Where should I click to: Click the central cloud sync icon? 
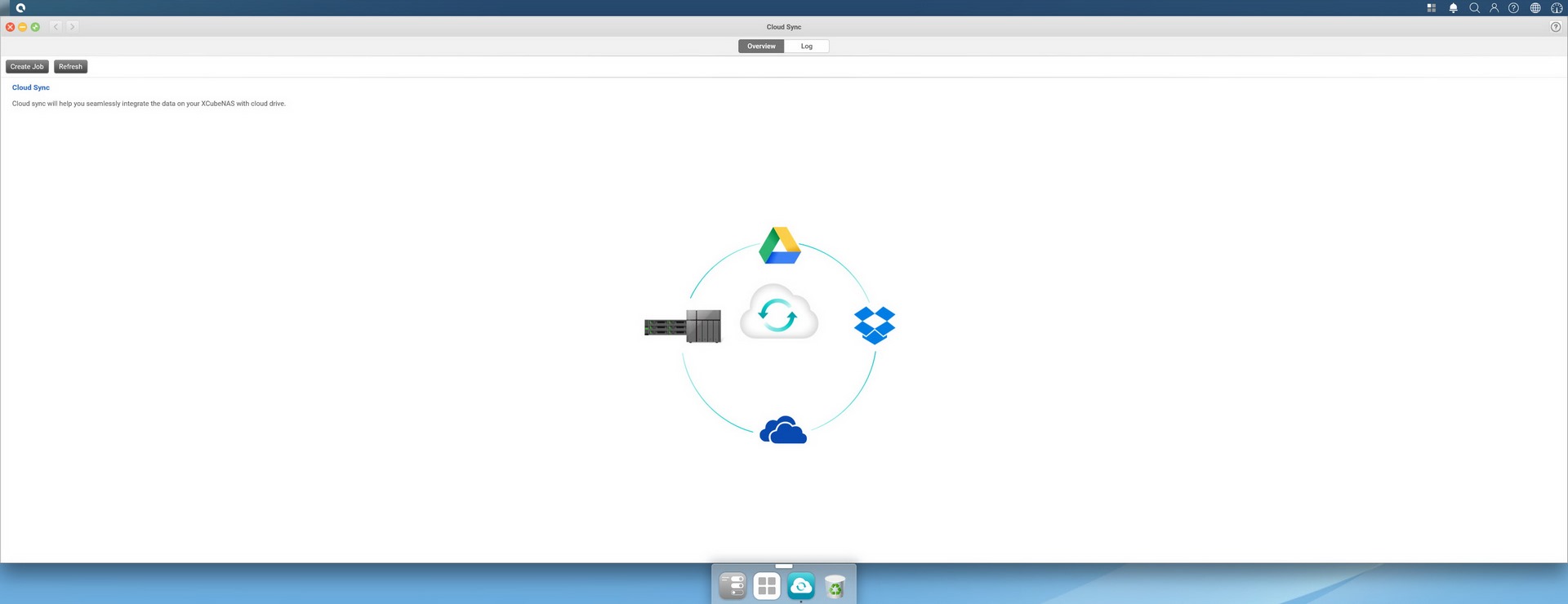click(778, 312)
